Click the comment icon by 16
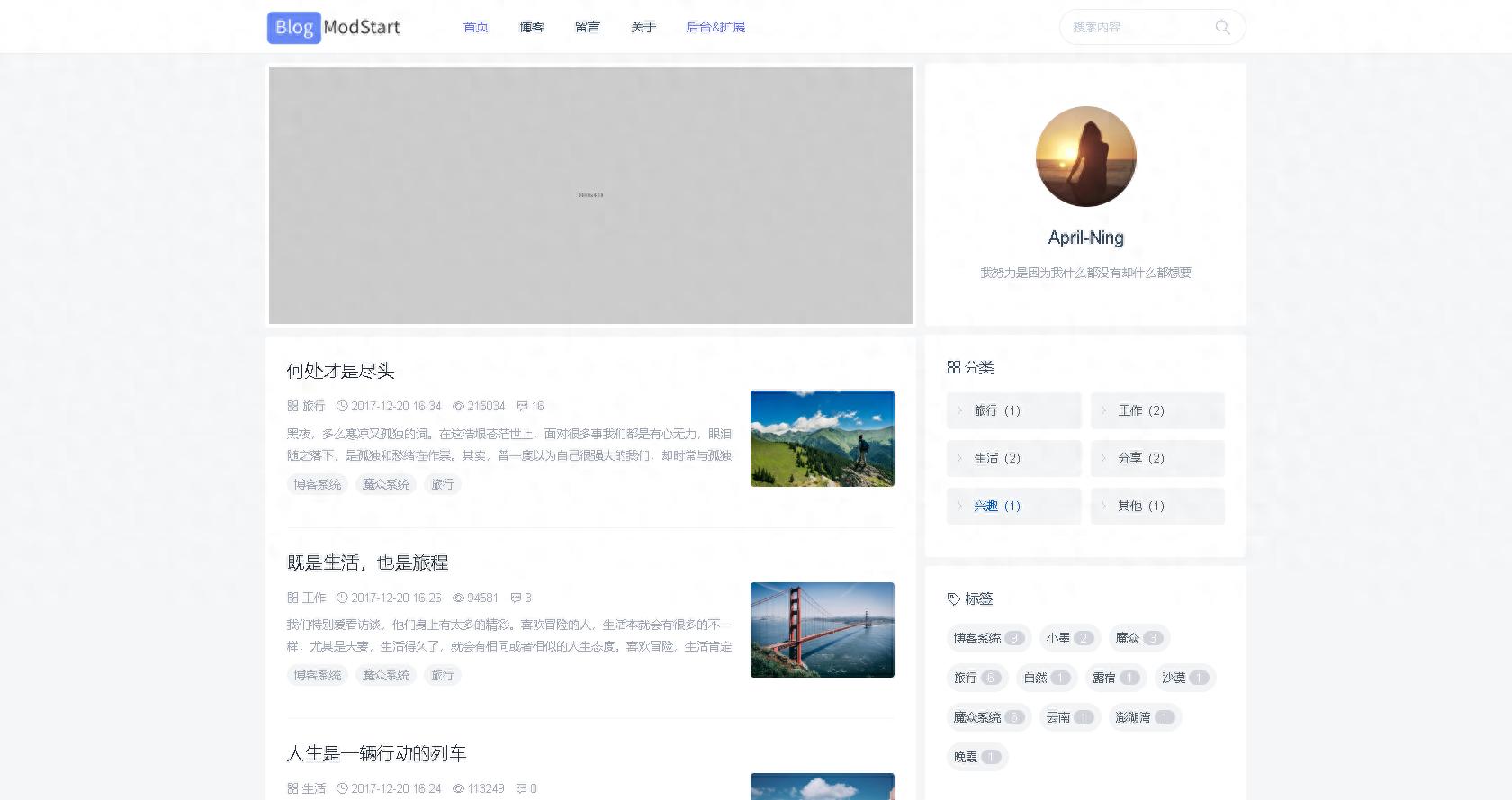 pos(522,406)
